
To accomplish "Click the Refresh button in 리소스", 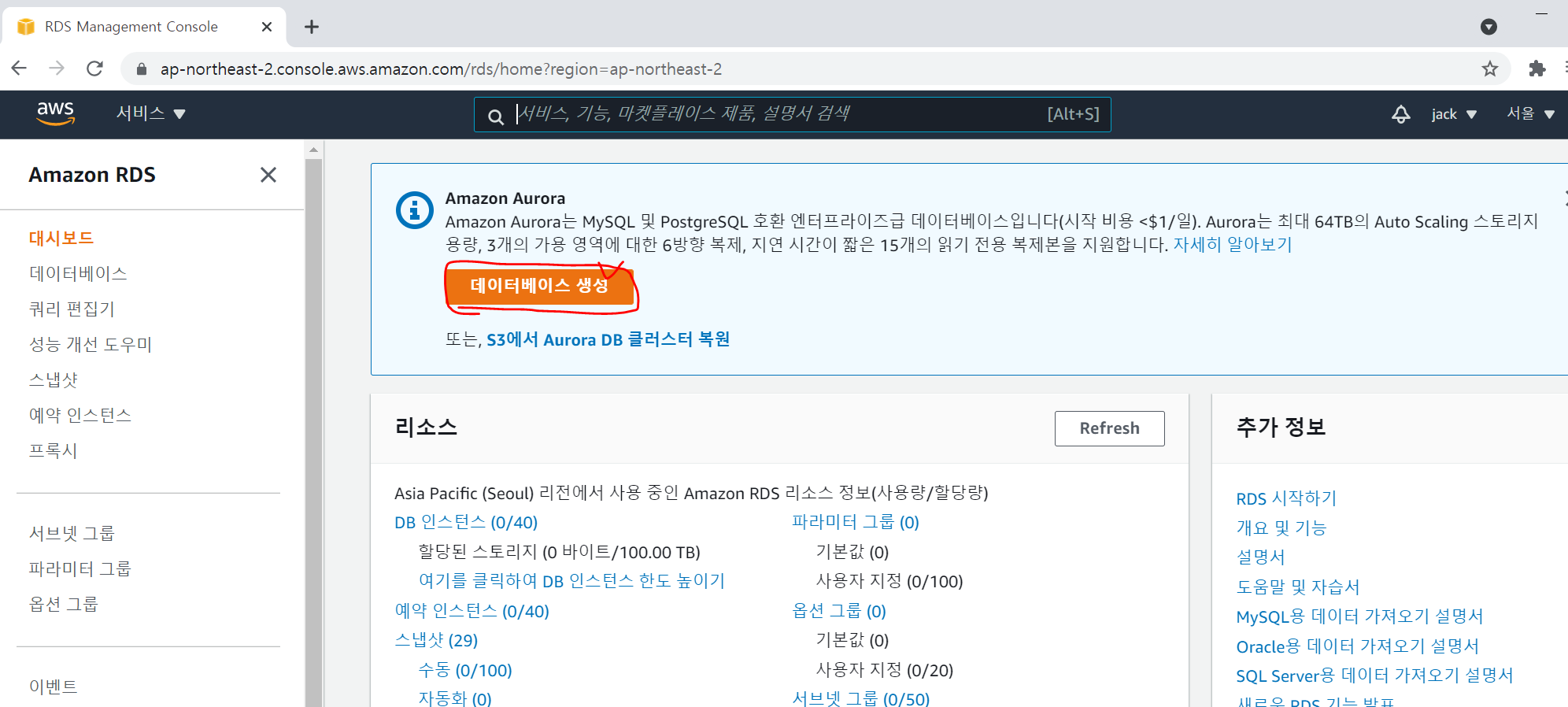I will pos(1109,428).
